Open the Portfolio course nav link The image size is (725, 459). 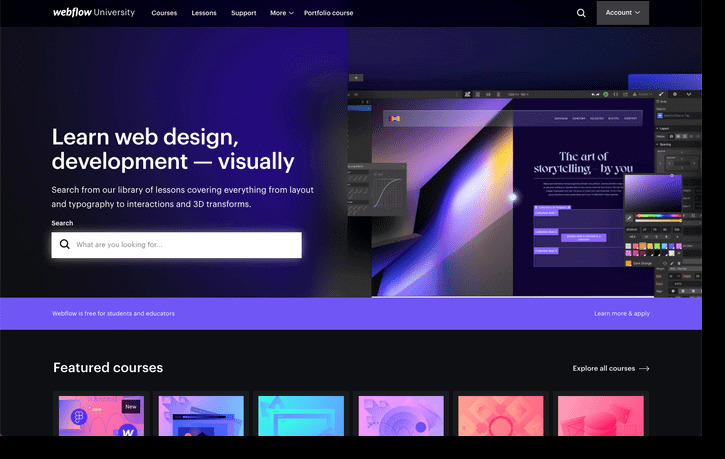point(328,13)
